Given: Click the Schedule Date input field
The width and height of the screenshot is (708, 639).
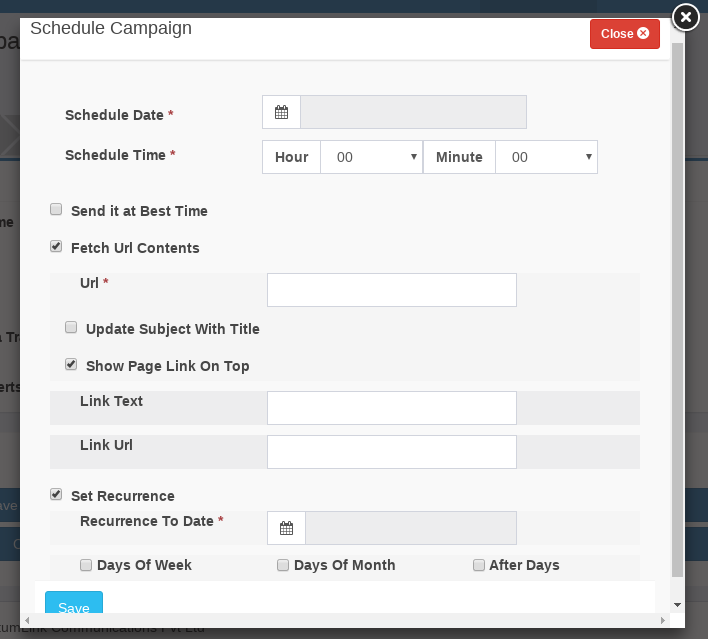Looking at the screenshot, I should coord(413,113).
